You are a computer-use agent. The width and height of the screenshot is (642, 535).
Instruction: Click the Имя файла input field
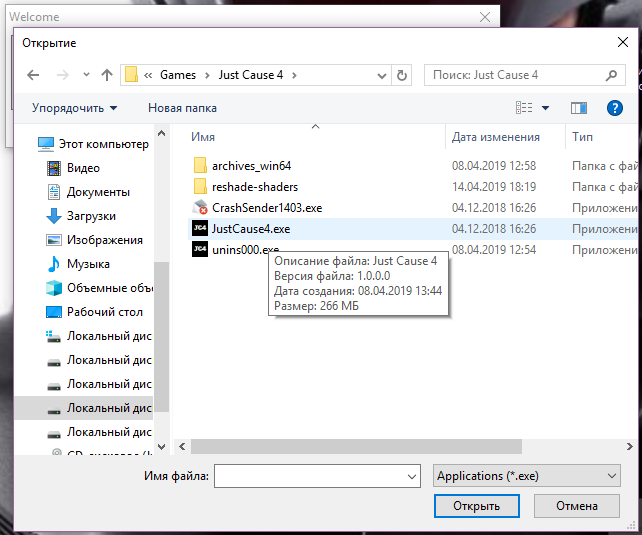(317, 476)
